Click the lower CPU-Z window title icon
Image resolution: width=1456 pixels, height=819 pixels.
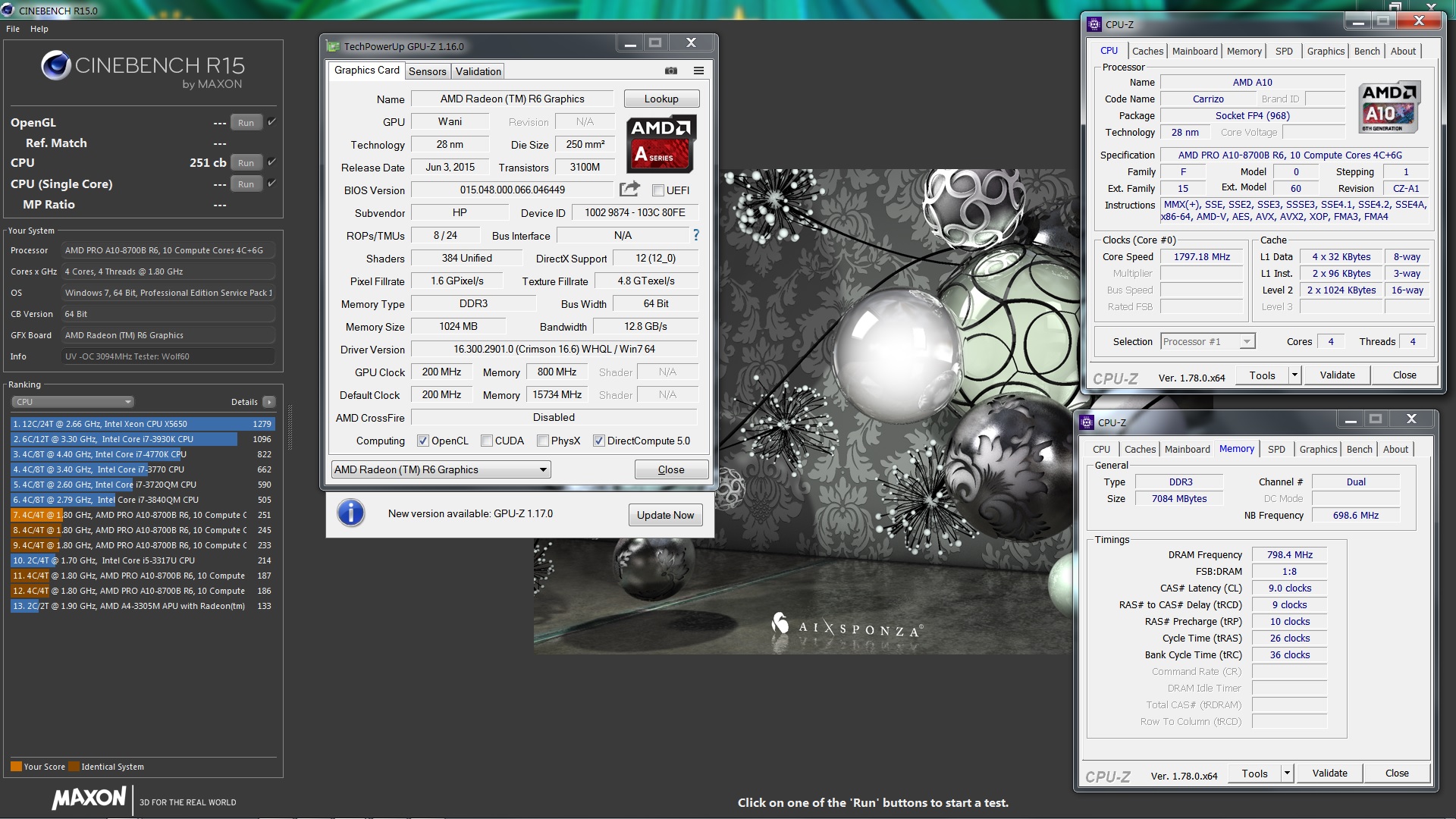coord(1087,422)
